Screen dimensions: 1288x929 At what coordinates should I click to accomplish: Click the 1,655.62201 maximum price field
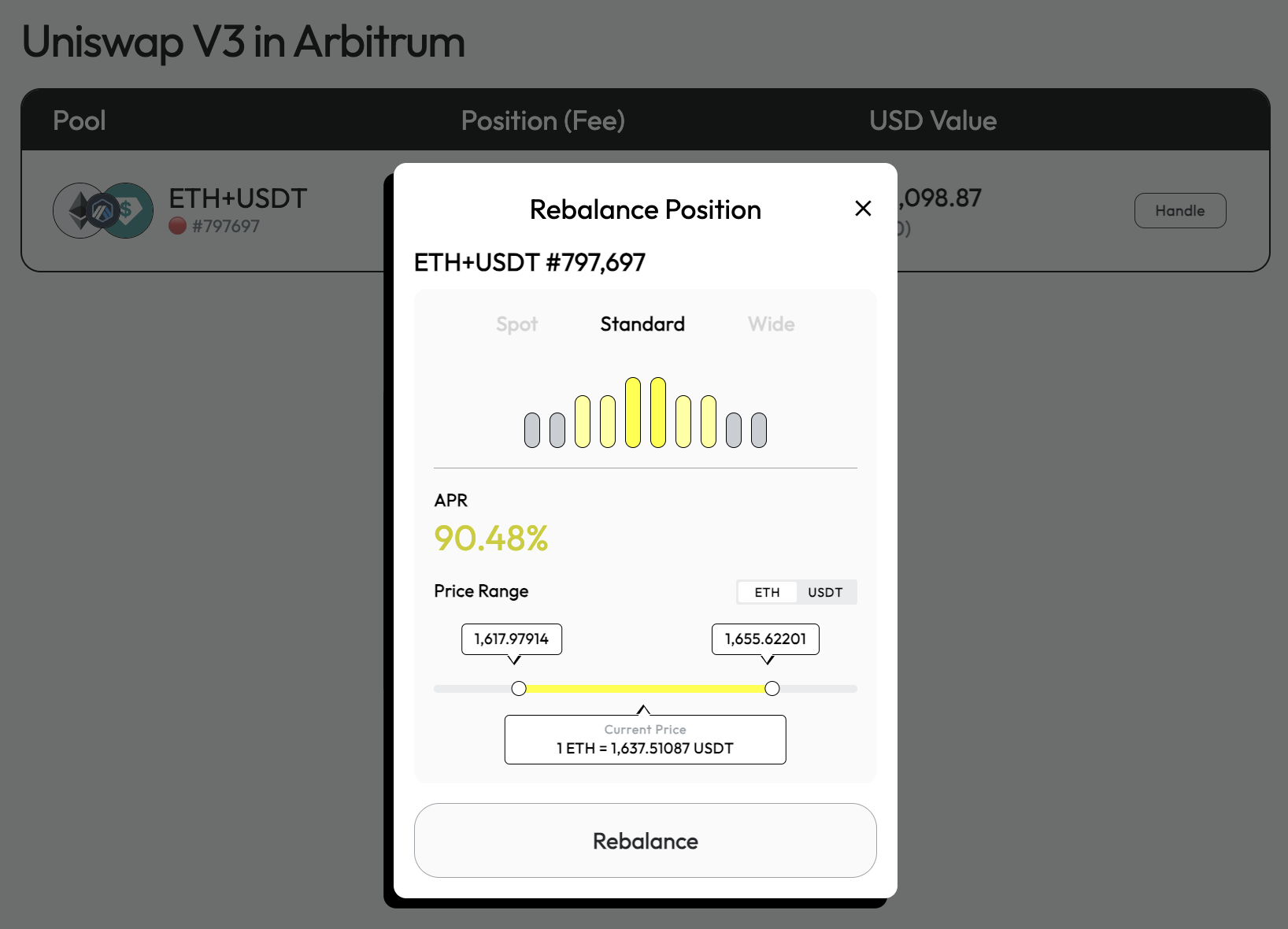coord(766,638)
